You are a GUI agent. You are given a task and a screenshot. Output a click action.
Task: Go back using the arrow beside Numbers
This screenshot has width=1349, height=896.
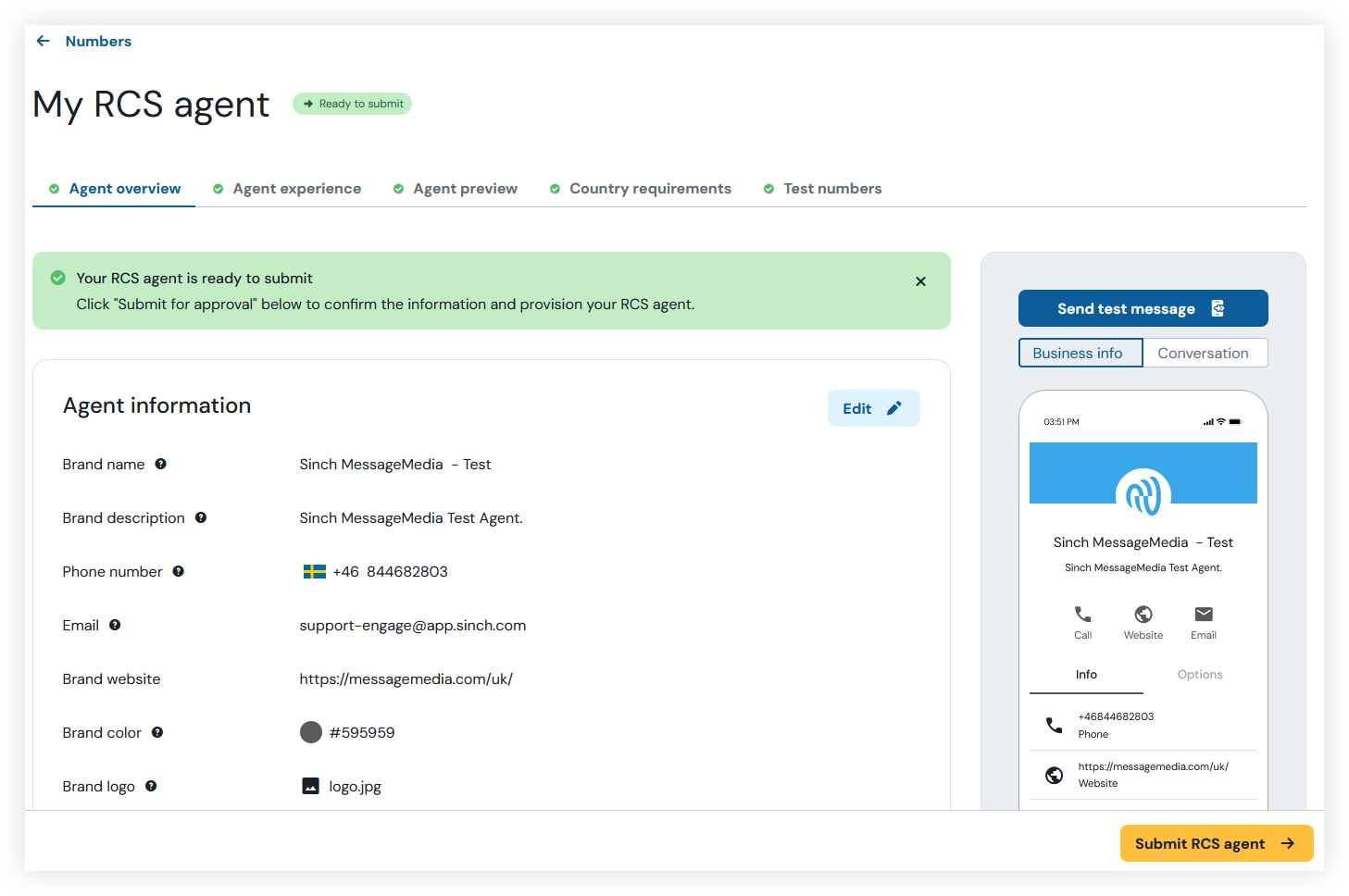(x=43, y=41)
